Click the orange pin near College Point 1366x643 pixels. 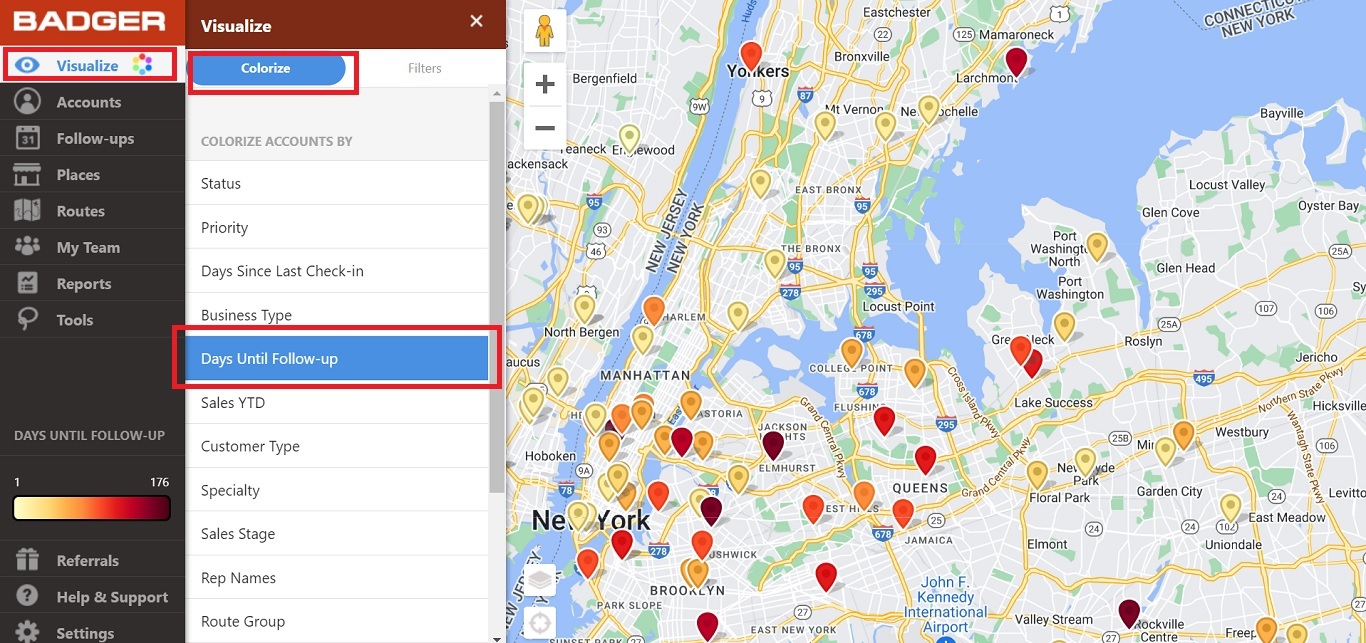click(851, 354)
